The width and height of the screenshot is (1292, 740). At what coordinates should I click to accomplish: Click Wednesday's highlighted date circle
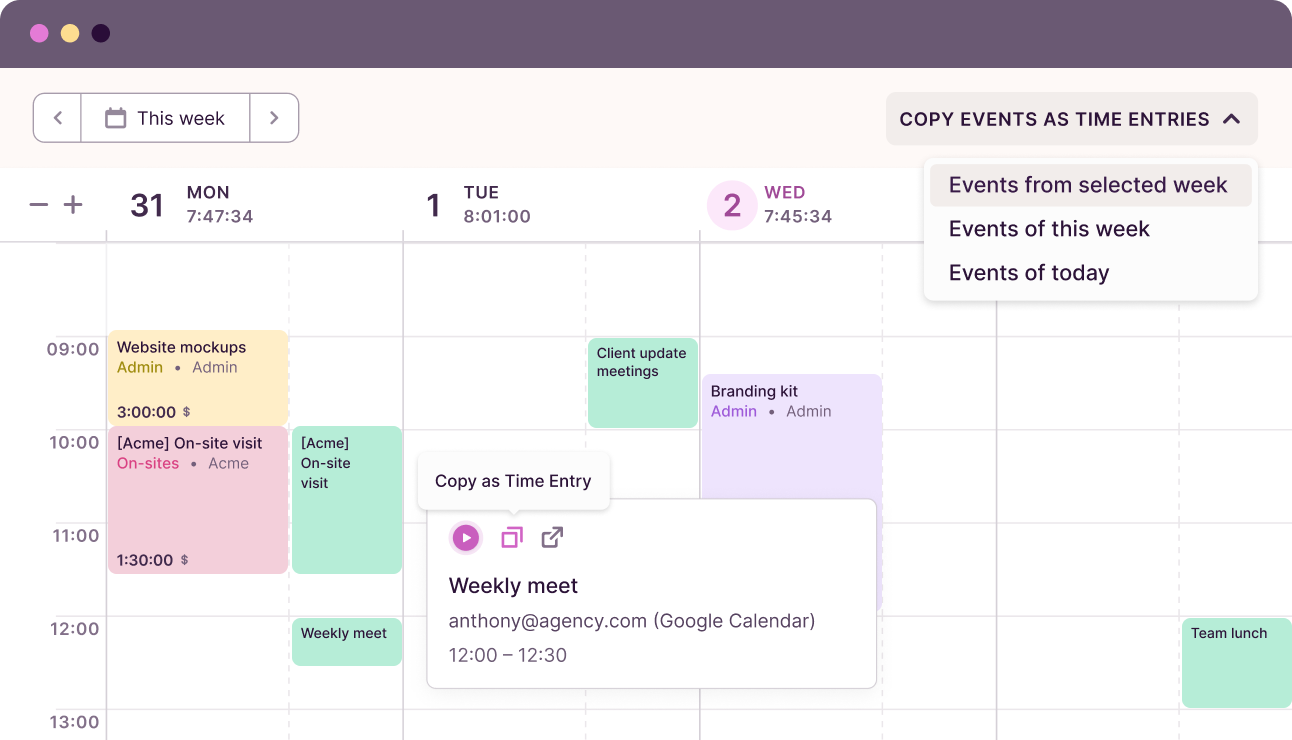(732, 204)
